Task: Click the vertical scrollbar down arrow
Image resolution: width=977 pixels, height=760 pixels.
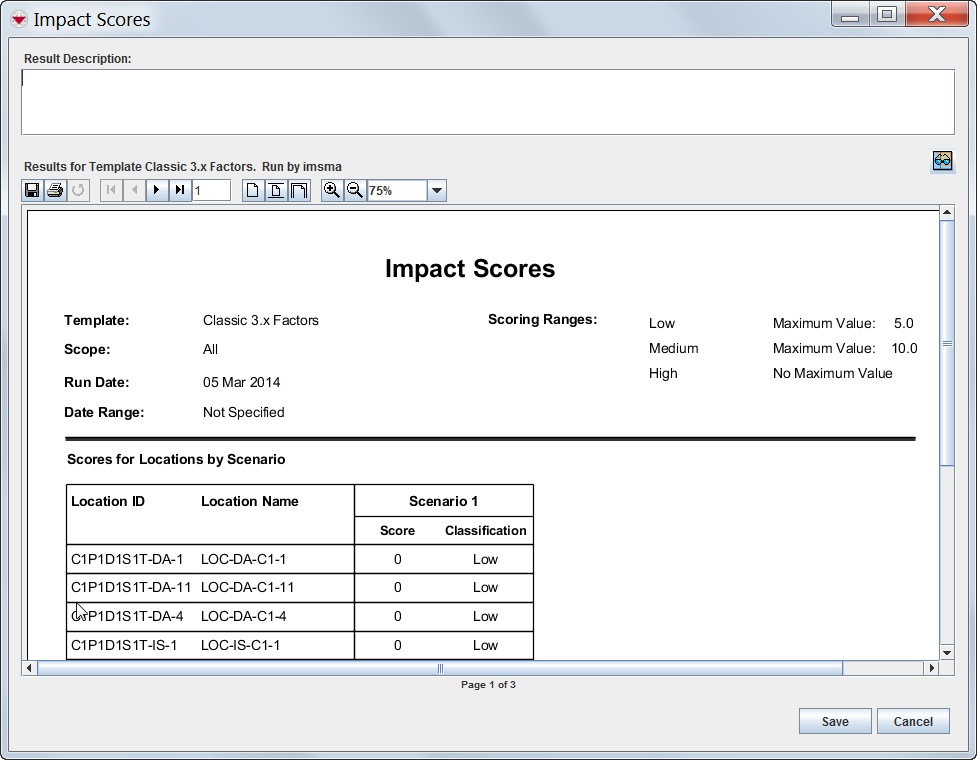Action: coord(947,652)
